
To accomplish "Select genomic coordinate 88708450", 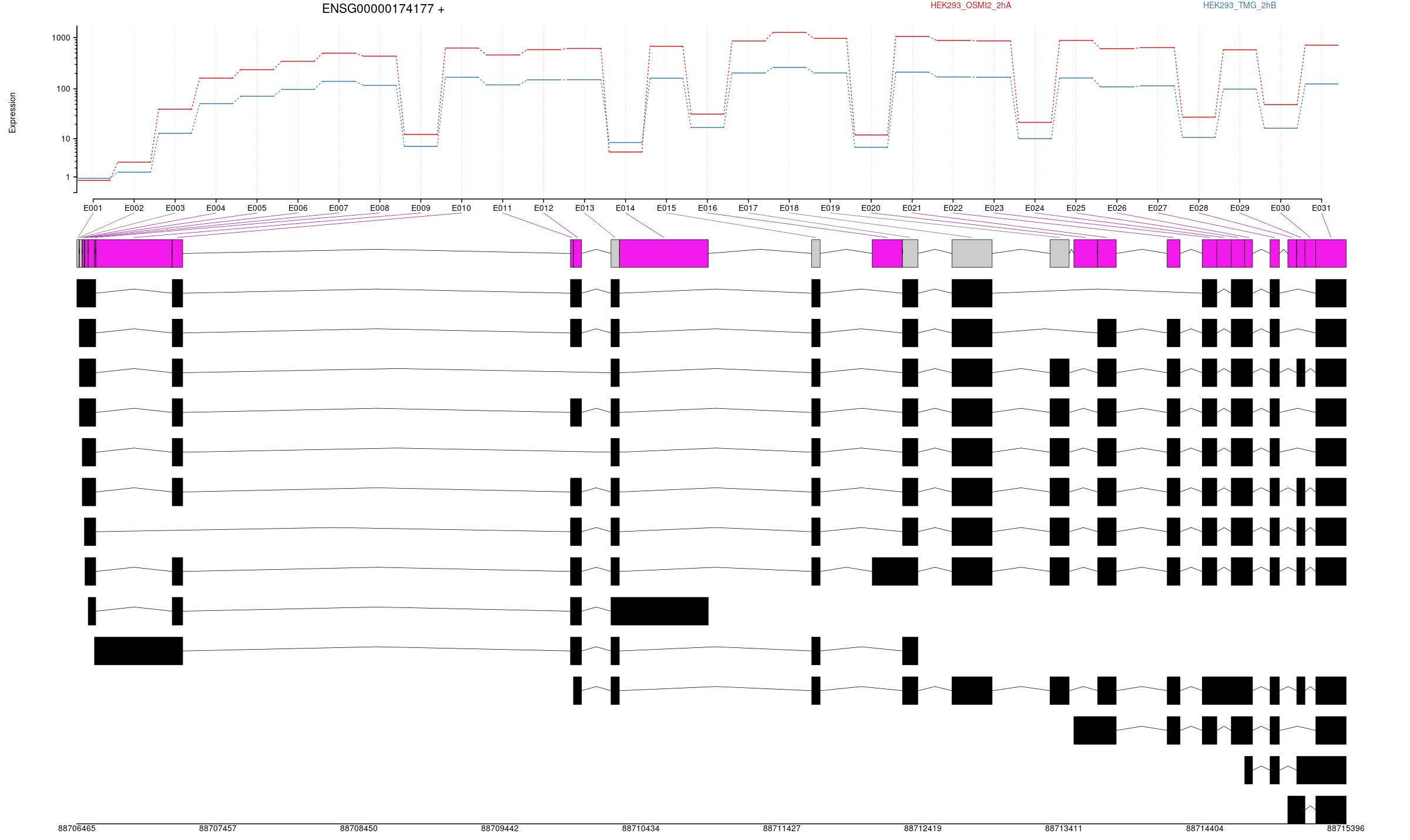I will (358, 828).
